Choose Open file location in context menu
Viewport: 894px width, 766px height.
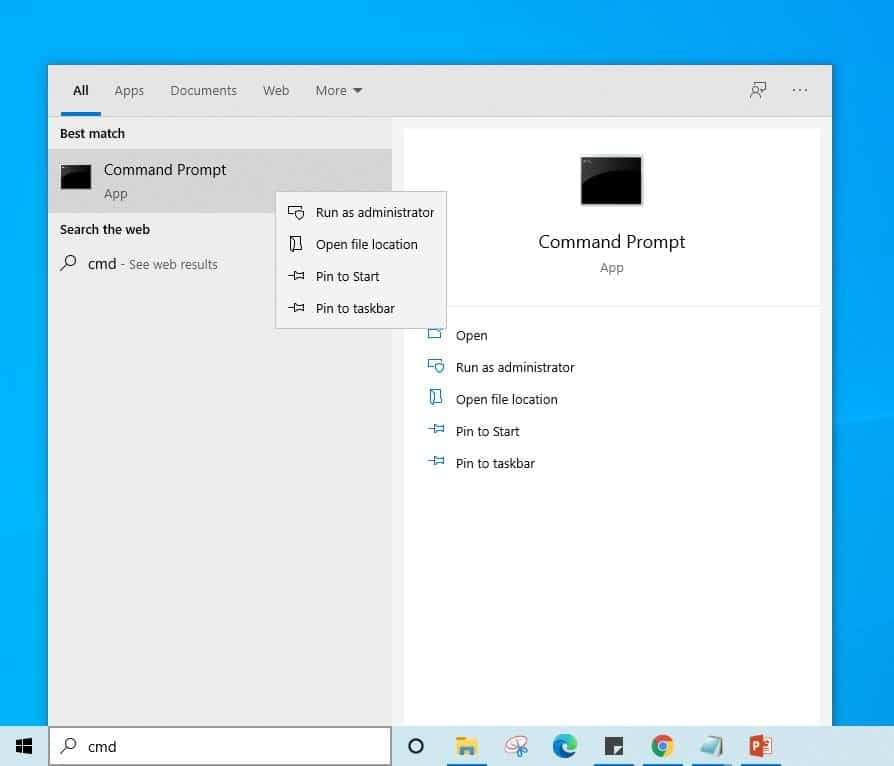[361, 244]
